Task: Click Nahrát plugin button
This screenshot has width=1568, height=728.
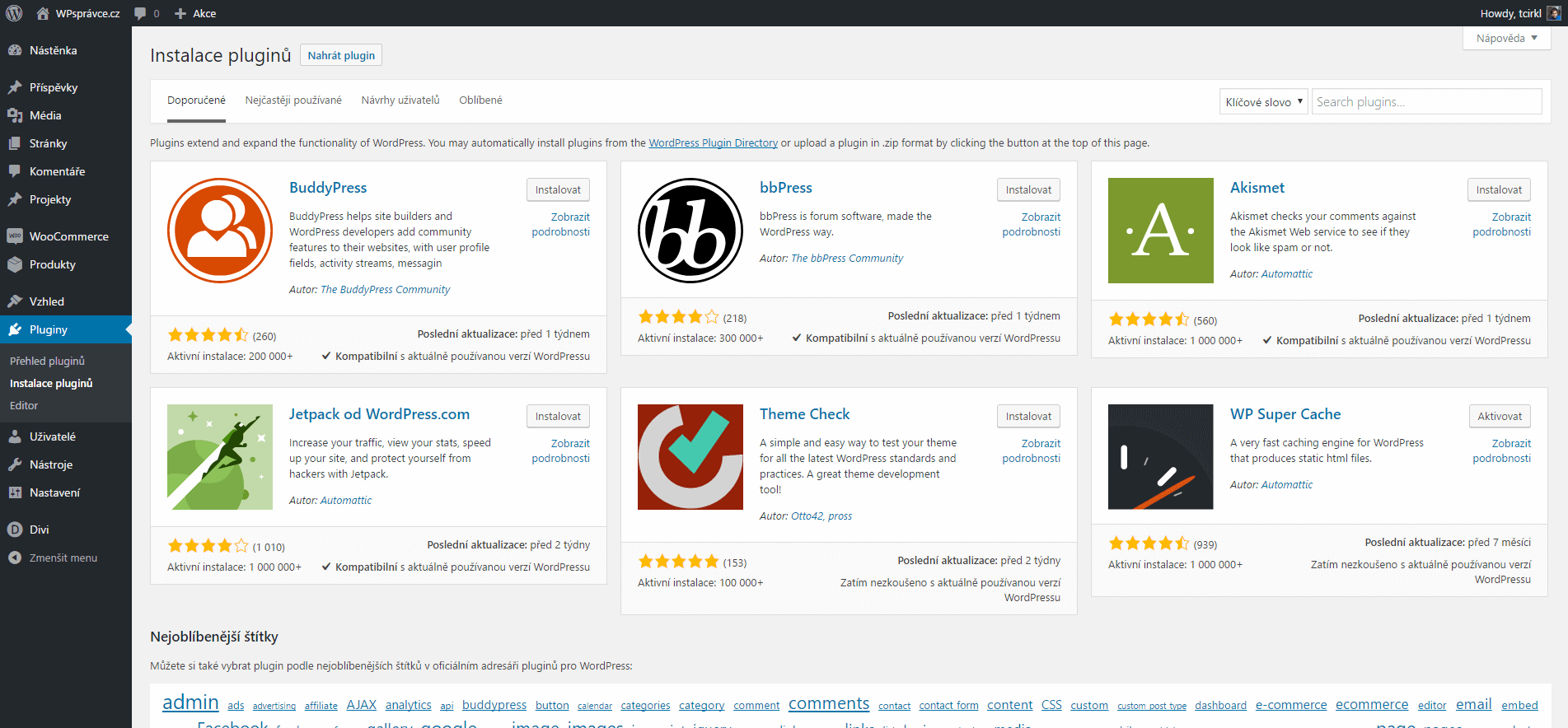Action: point(341,55)
